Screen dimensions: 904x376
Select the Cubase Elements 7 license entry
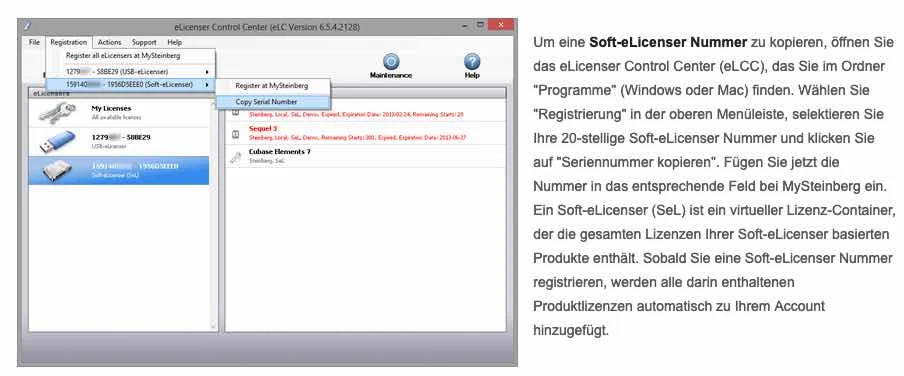(366, 156)
